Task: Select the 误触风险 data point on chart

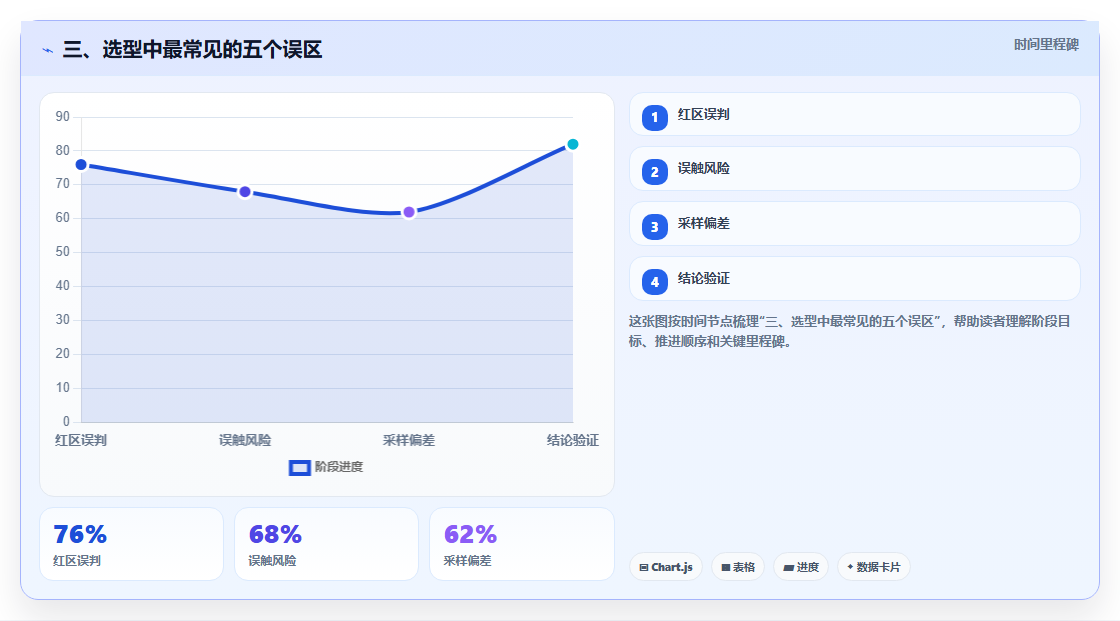Action: coord(245,192)
